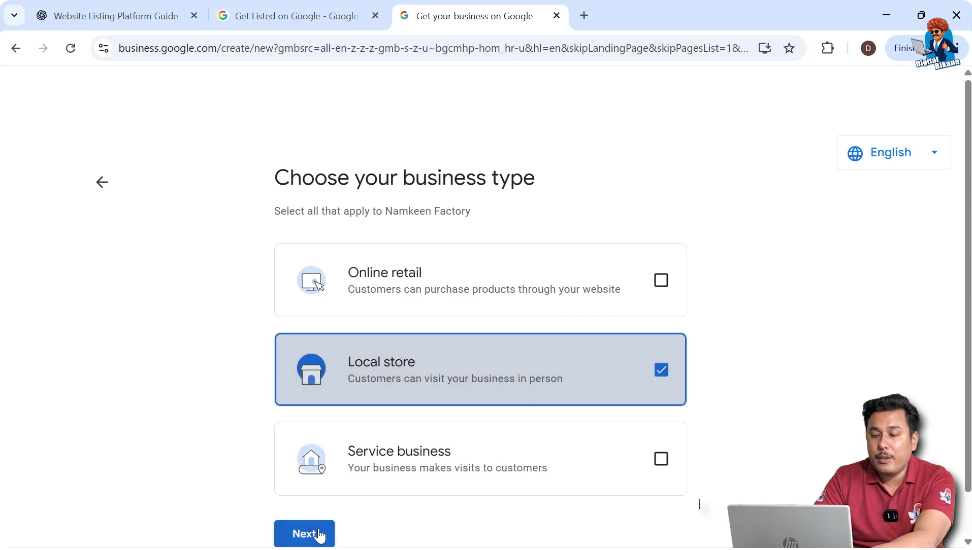Minimize the browser window
The height and width of the screenshot is (550, 972).
point(886,15)
